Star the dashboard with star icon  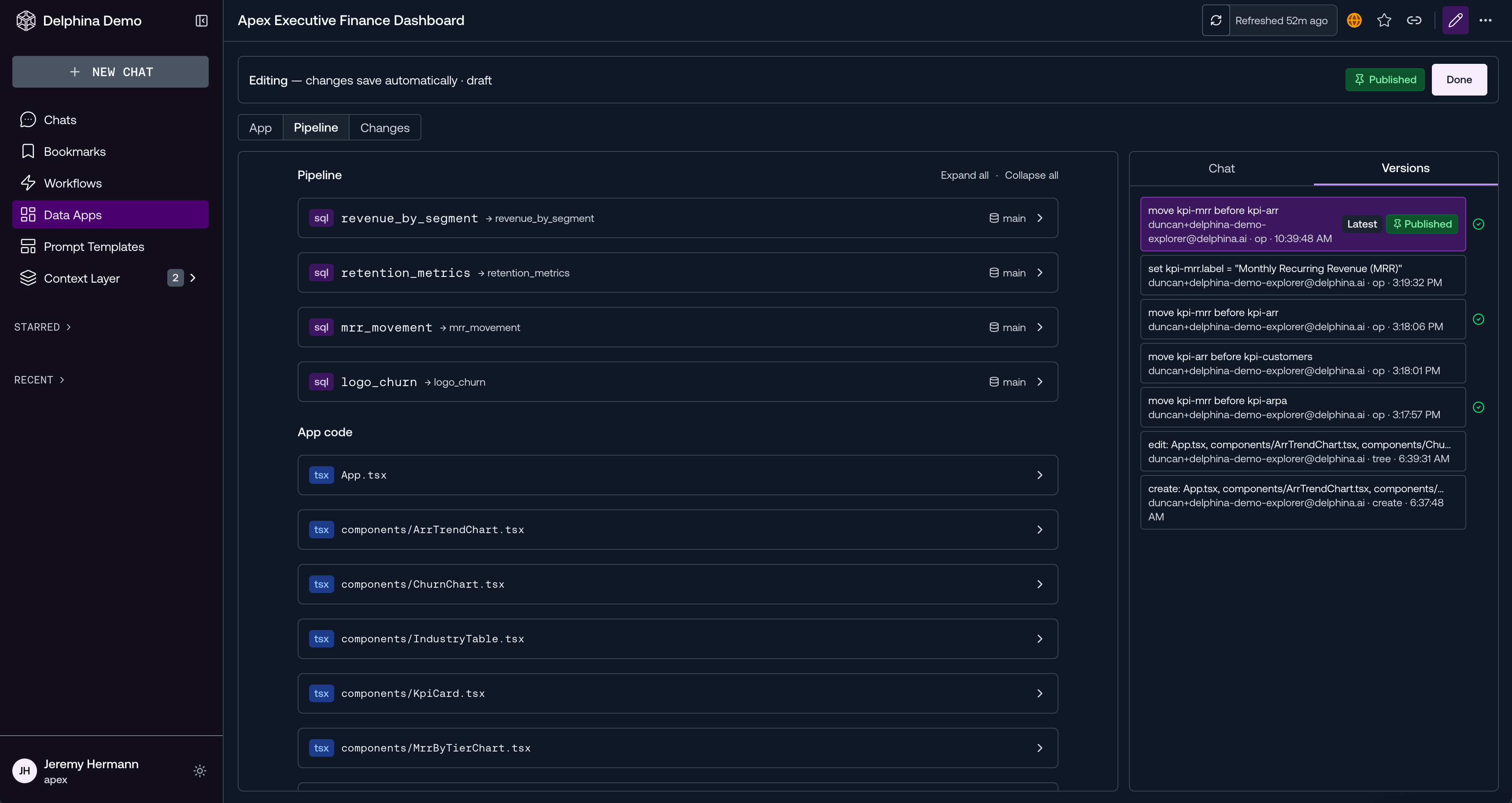[x=1384, y=21]
